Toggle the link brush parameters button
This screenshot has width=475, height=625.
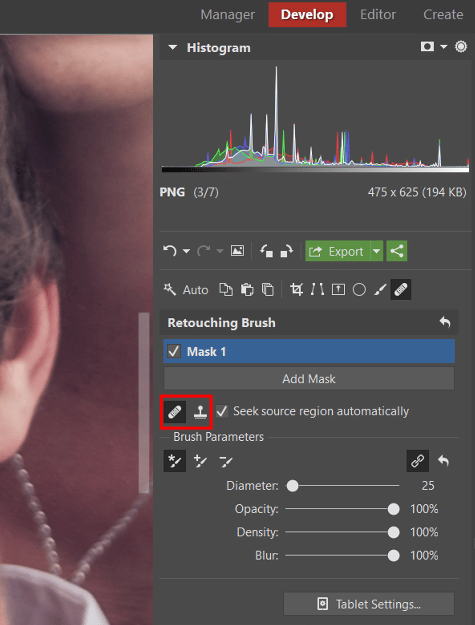point(418,461)
